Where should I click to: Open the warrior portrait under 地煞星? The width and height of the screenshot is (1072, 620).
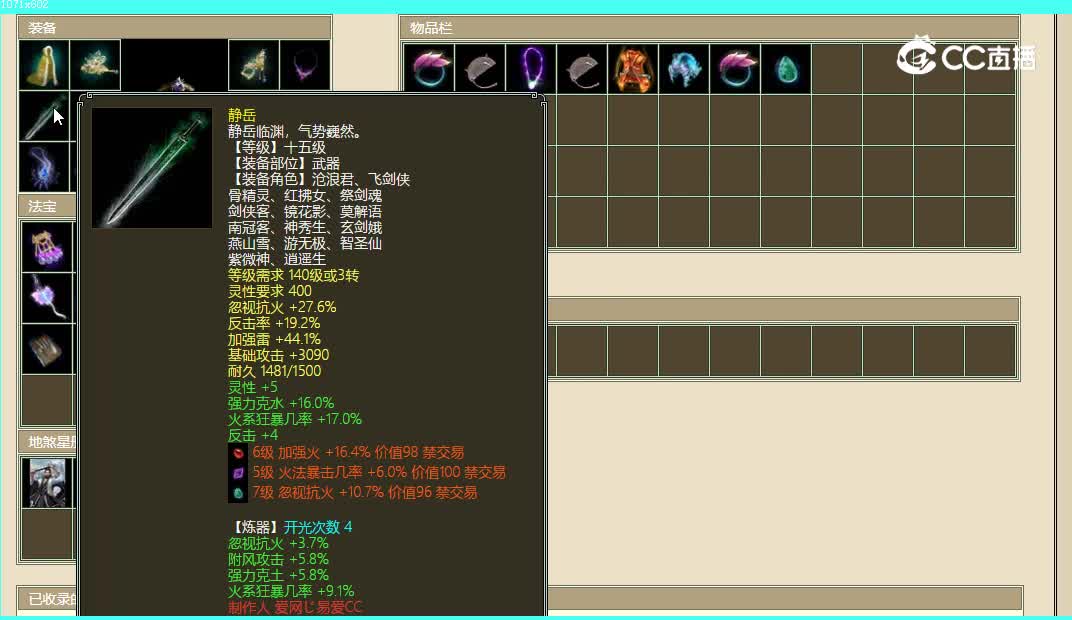[x=46, y=483]
